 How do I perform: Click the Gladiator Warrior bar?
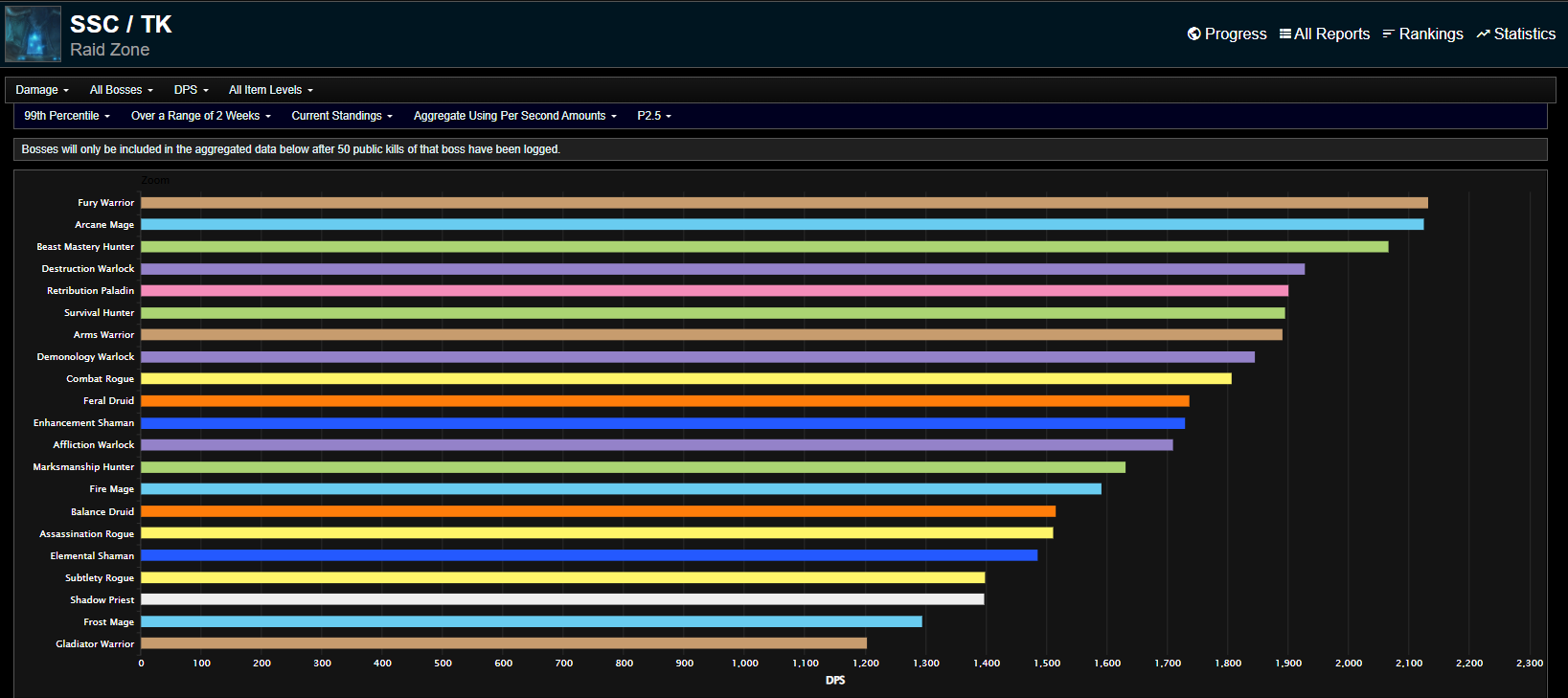point(504,643)
